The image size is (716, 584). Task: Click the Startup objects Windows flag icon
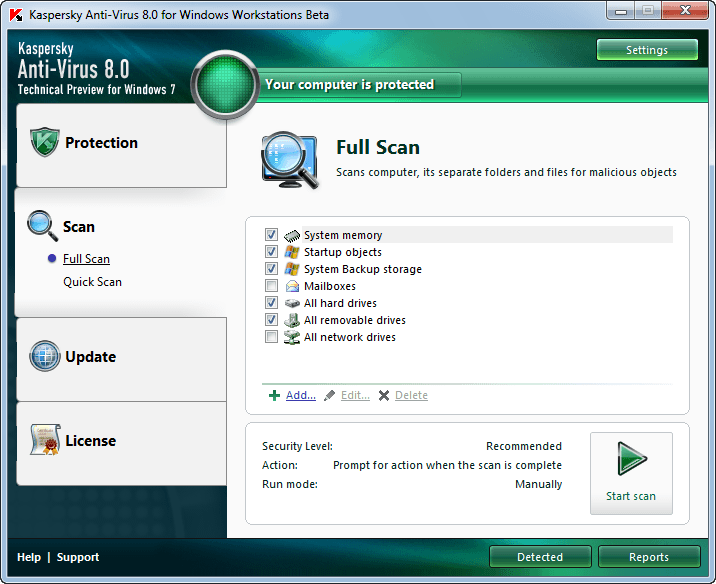pos(292,252)
